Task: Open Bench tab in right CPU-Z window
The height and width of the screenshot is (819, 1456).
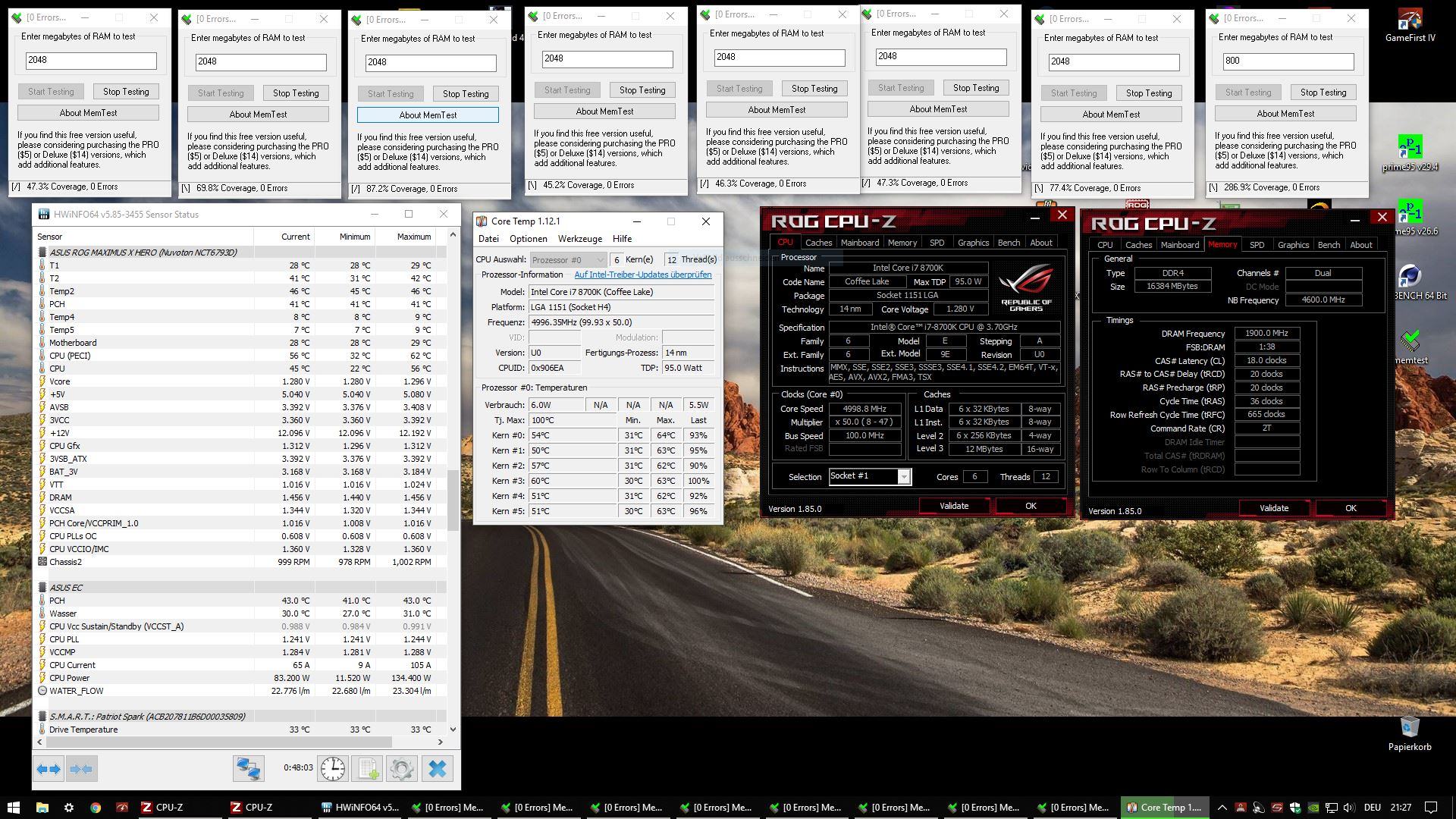Action: (1329, 245)
